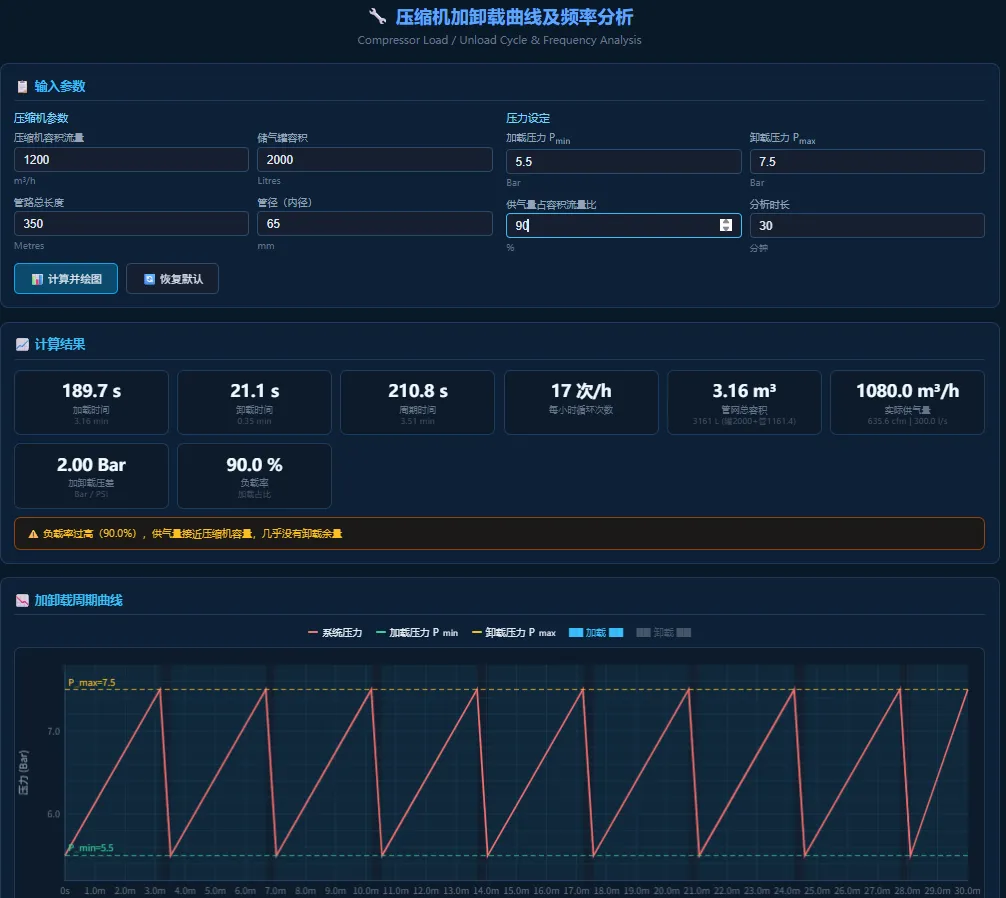
Task: Click the P_max=7.5 chart annotation
Action: pyautogui.click(x=92, y=682)
